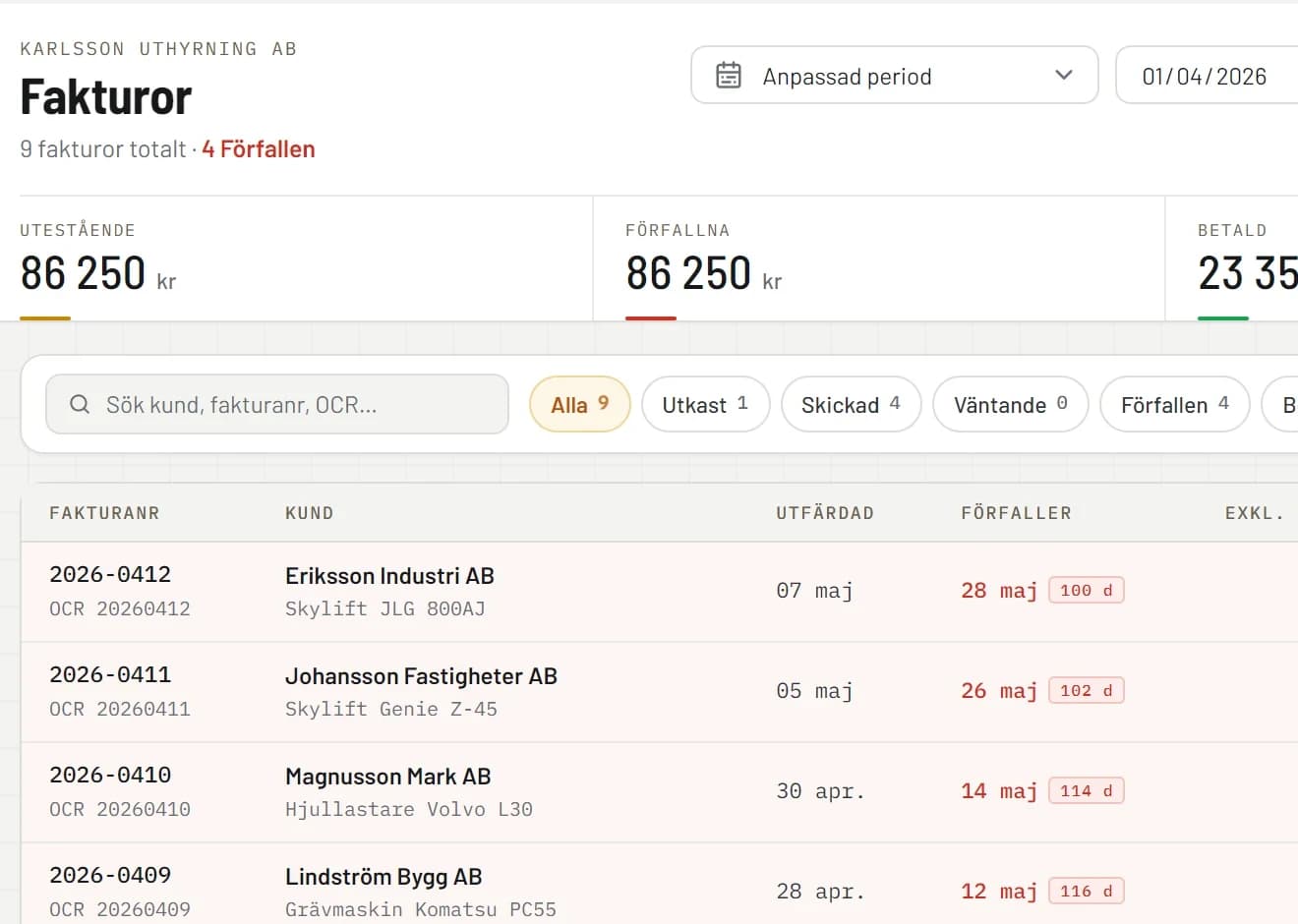Click the 116 d overdue badge

(x=1087, y=891)
